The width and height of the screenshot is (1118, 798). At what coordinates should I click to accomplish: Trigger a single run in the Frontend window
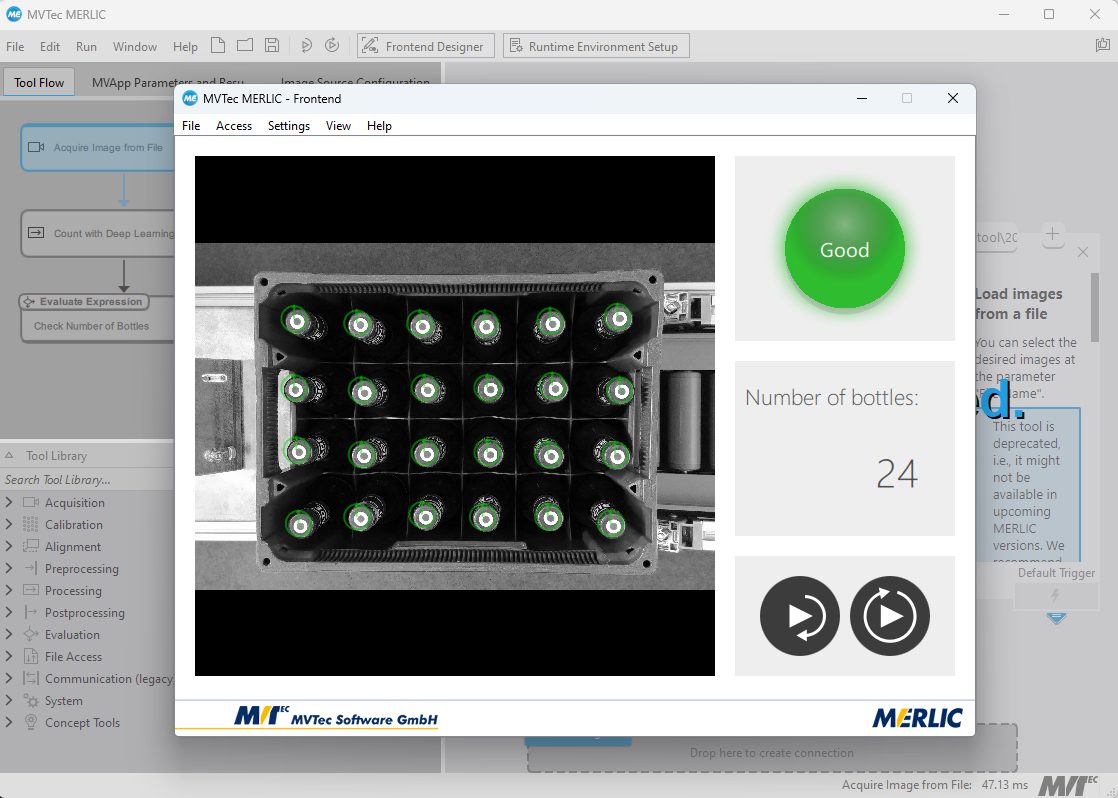pos(800,616)
